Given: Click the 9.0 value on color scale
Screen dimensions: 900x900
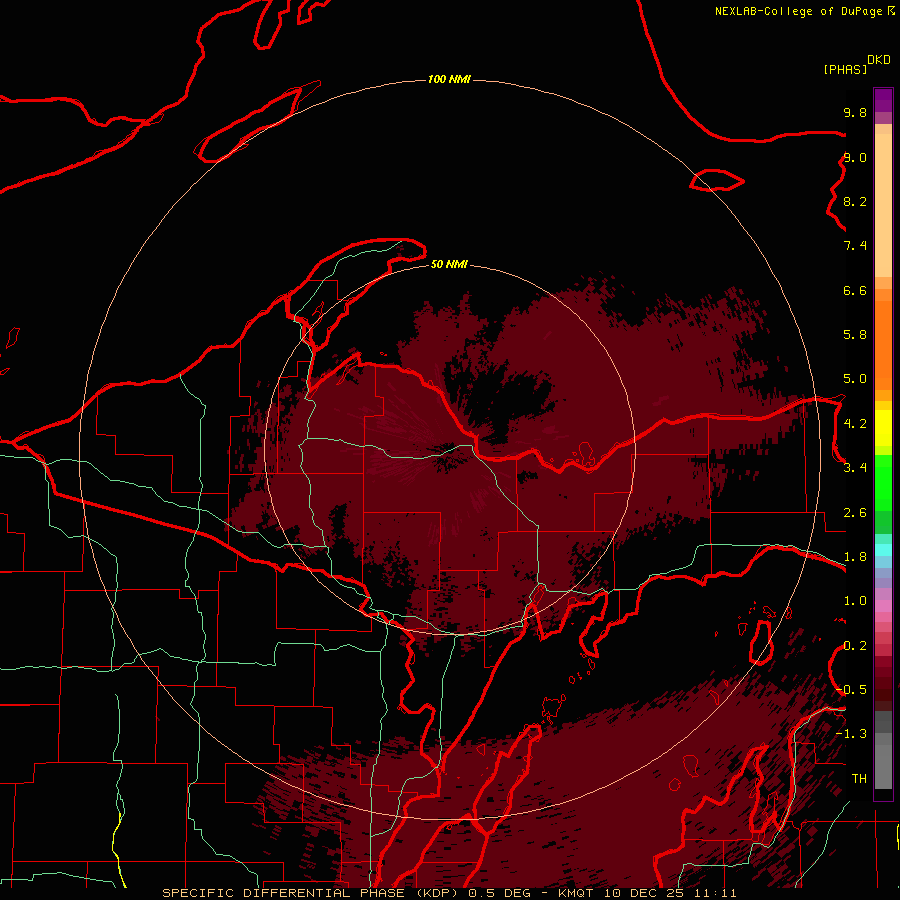Looking at the screenshot, I should pyautogui.click(x=855, y=157).
